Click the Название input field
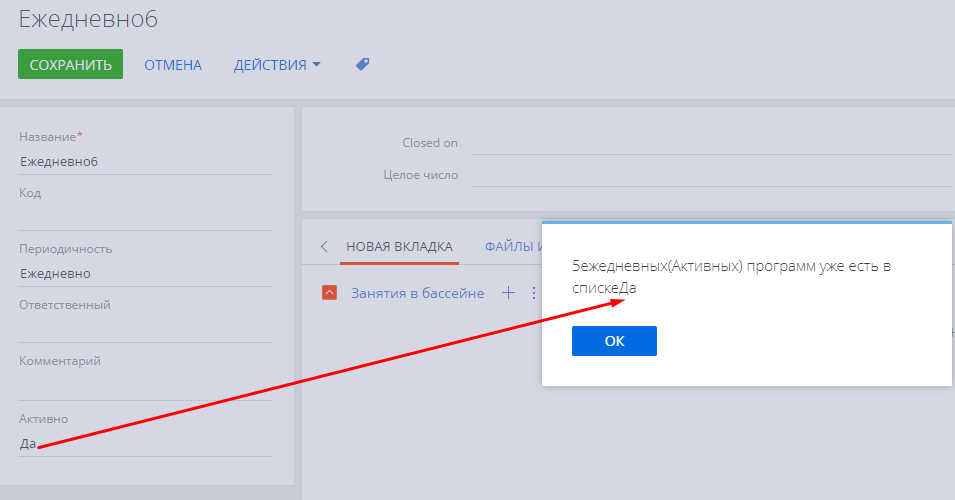 (x=146, y=162)
